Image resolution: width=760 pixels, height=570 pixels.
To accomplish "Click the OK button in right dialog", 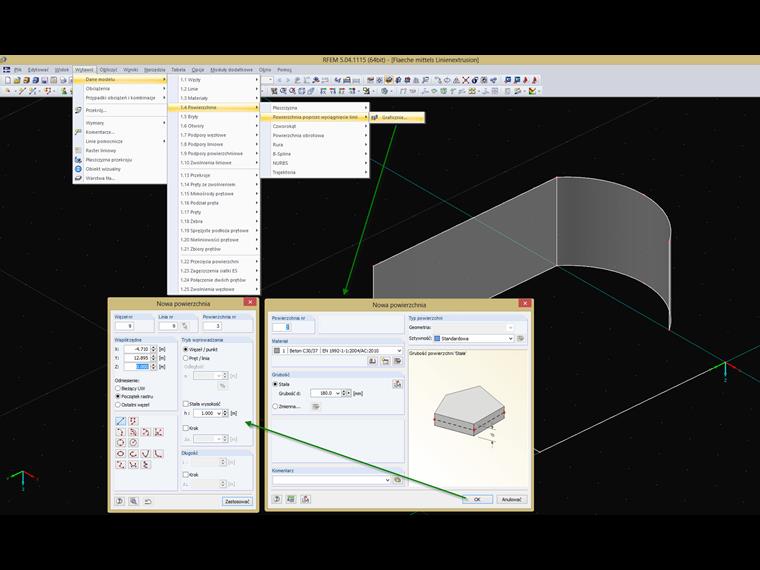I will [x=477, y=499].
